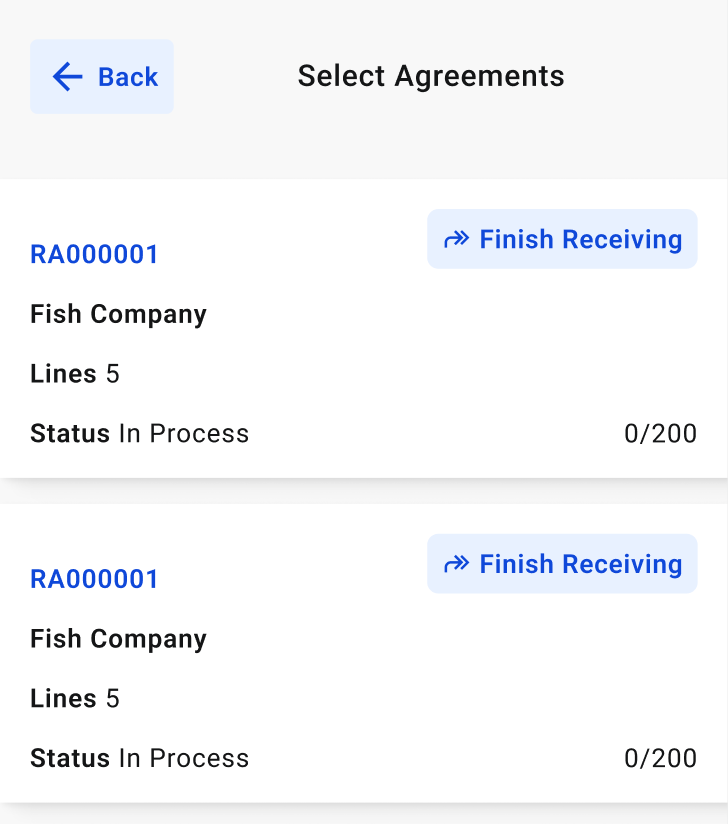Image resolution: width=728 pixels, height=824 pixels.
Task: Click the Select Agreements page title
Action: [431, 76]
